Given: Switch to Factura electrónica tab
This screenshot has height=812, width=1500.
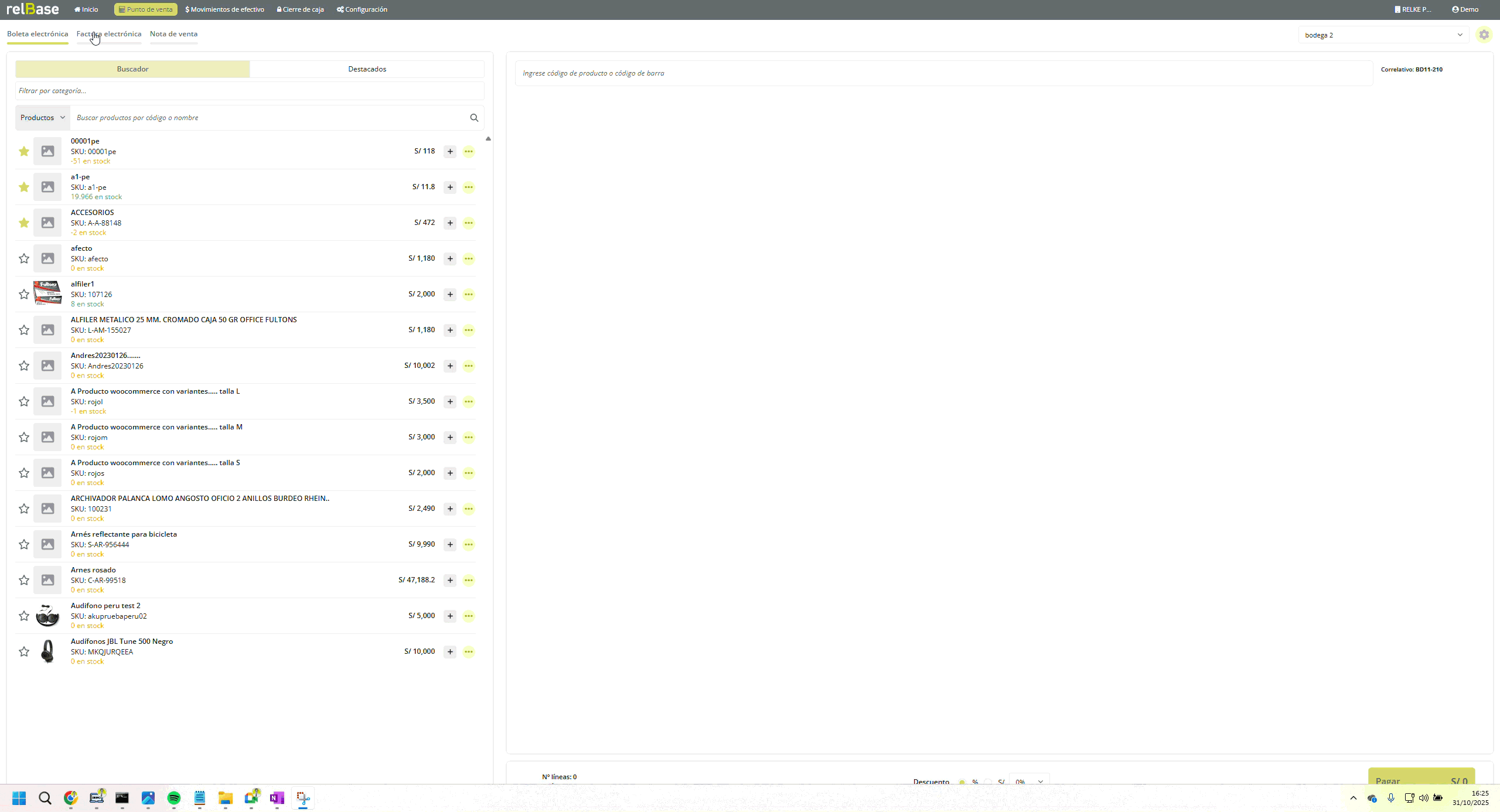Looking at the screenshot, I should pos(109,34).
